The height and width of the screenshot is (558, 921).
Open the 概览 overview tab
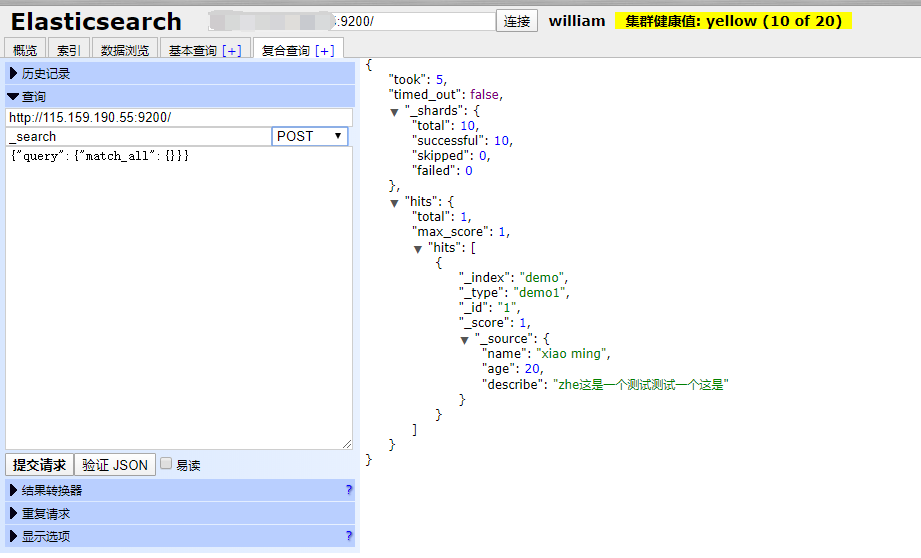click(x=25, y=50)
